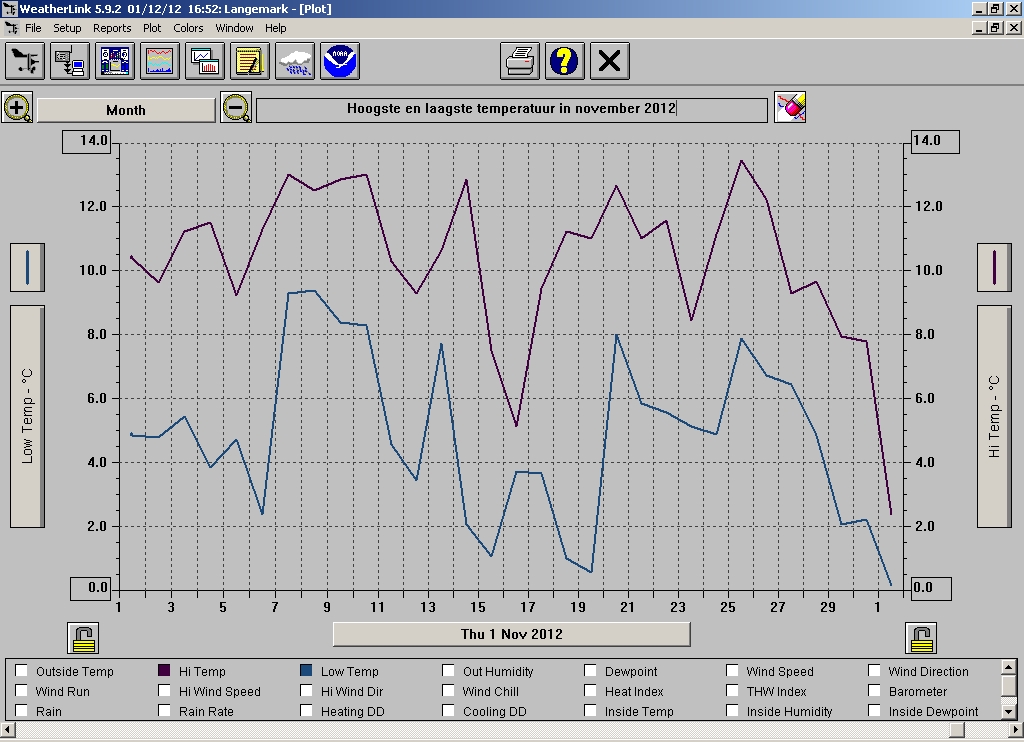1024x742 pixels.
Task: Open the Reports menu
Action: (x=112, y=28)
